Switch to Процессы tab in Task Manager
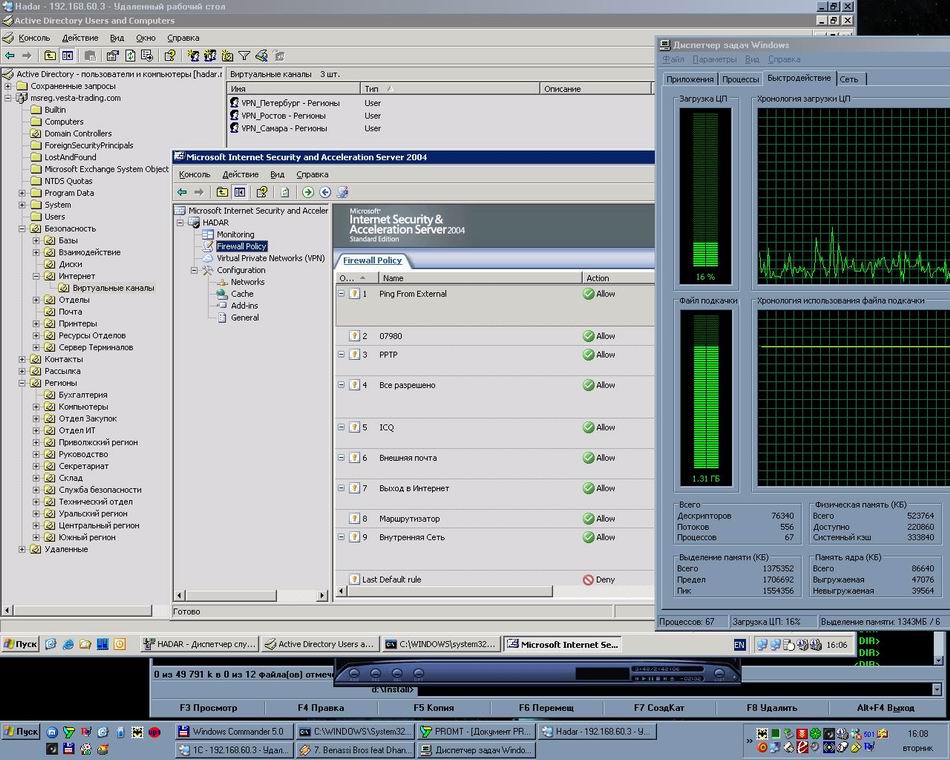Viewport: 950px width, 760px height. tap(740, 79)
